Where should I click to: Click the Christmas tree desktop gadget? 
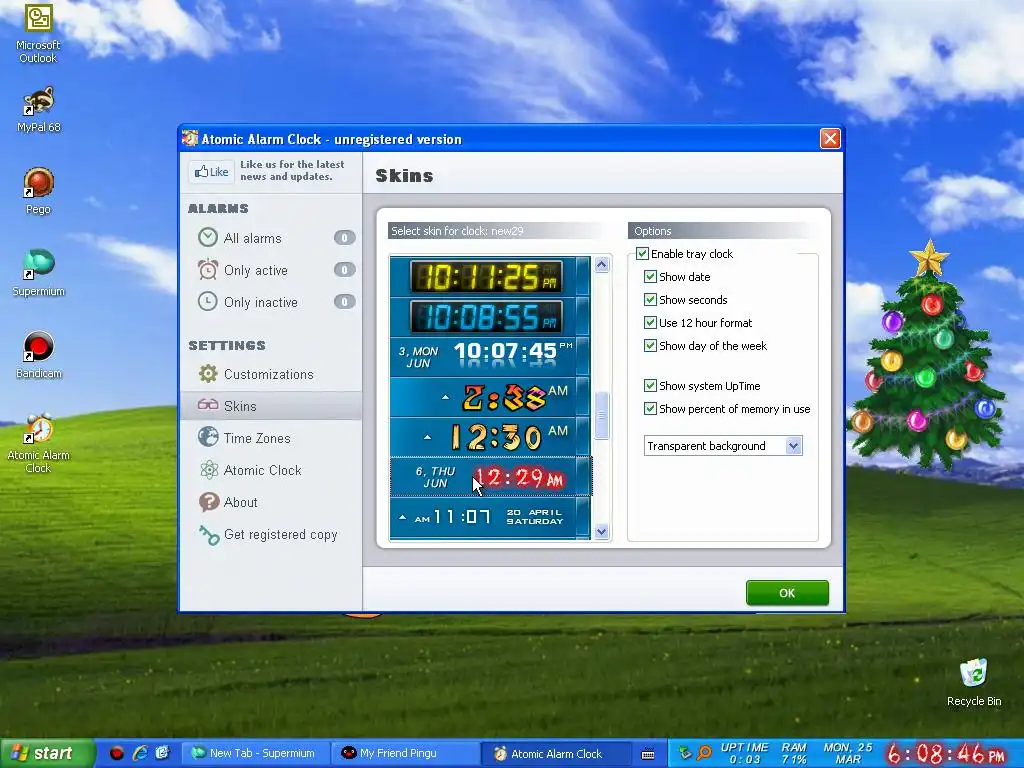[927, 356]
